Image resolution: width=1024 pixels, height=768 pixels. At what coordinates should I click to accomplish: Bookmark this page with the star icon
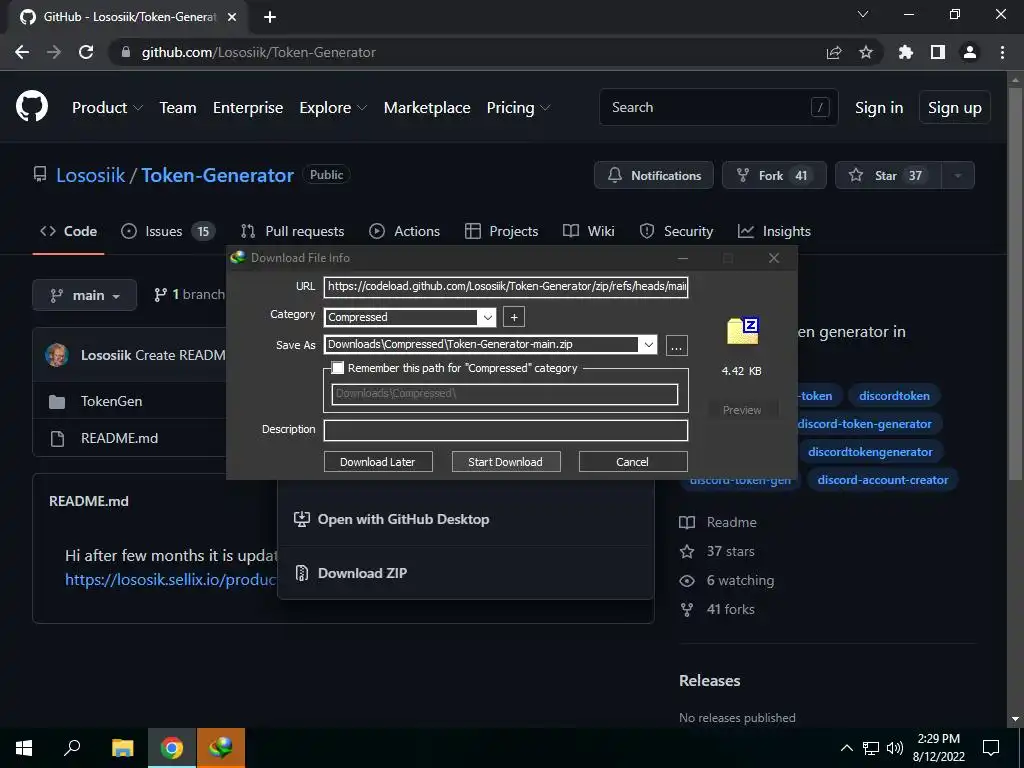(x=866, y=52)
